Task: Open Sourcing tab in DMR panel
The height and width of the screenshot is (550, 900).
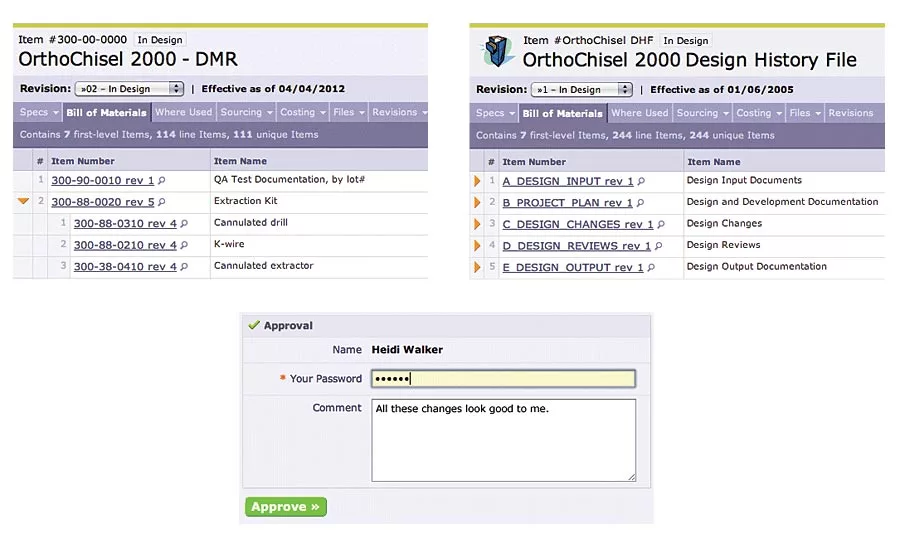Action: [x=246, y=112]
